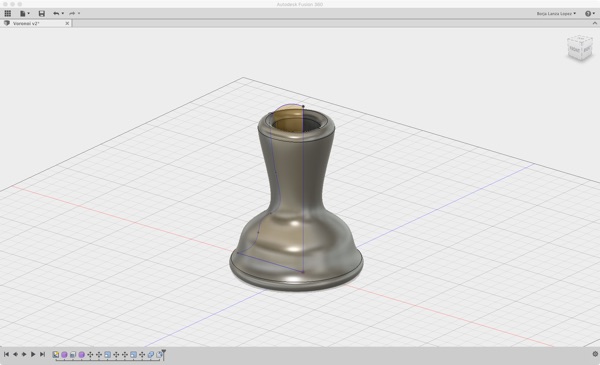600x365 pixels.
Task: Open the redo history dropdown arrow
Action: point(79,13)
